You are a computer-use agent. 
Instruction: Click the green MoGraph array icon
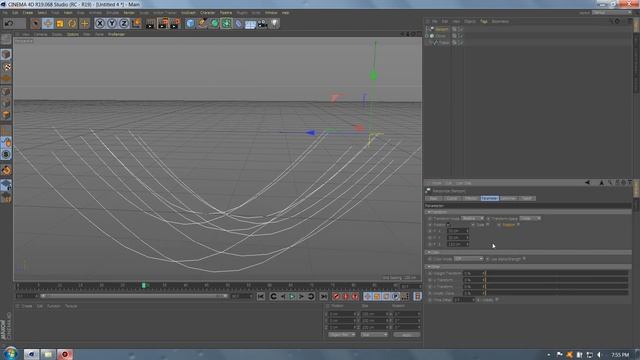(227, 23)
